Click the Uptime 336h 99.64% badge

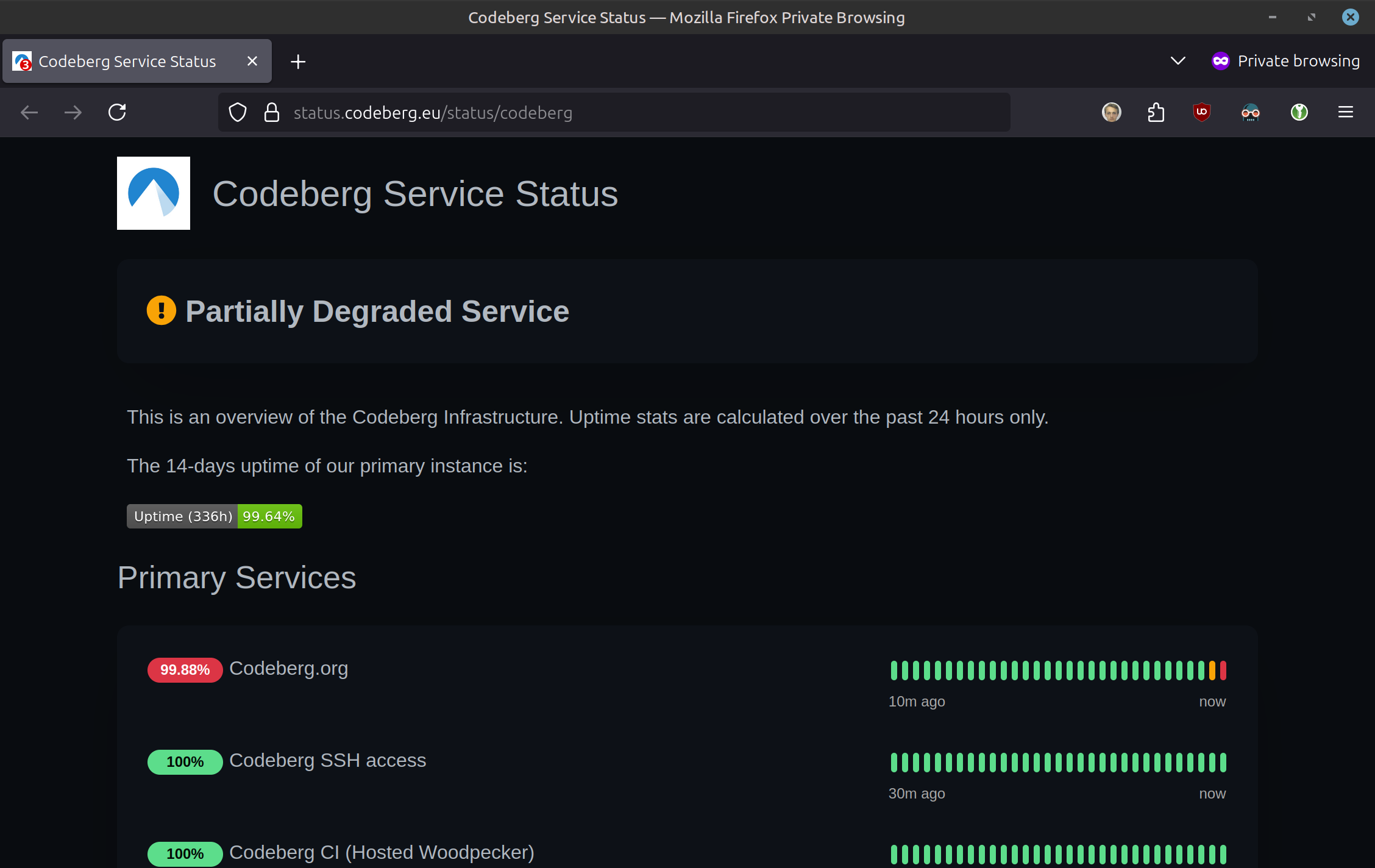tap(214, 516)
